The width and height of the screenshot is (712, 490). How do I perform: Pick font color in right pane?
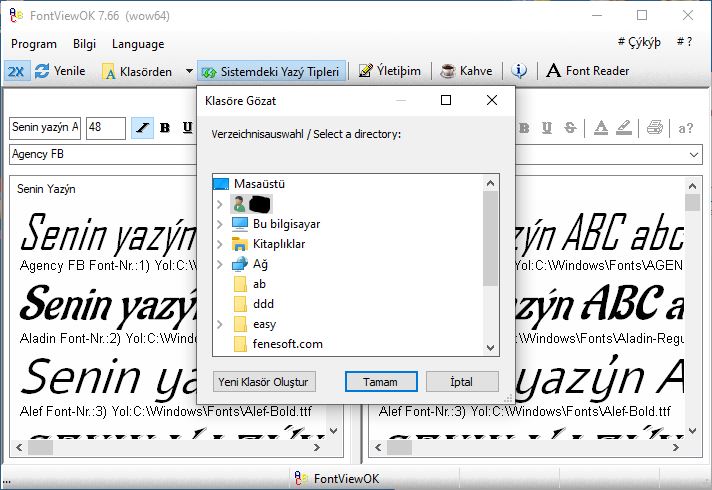pyautogui.click(x=601, y=128)
